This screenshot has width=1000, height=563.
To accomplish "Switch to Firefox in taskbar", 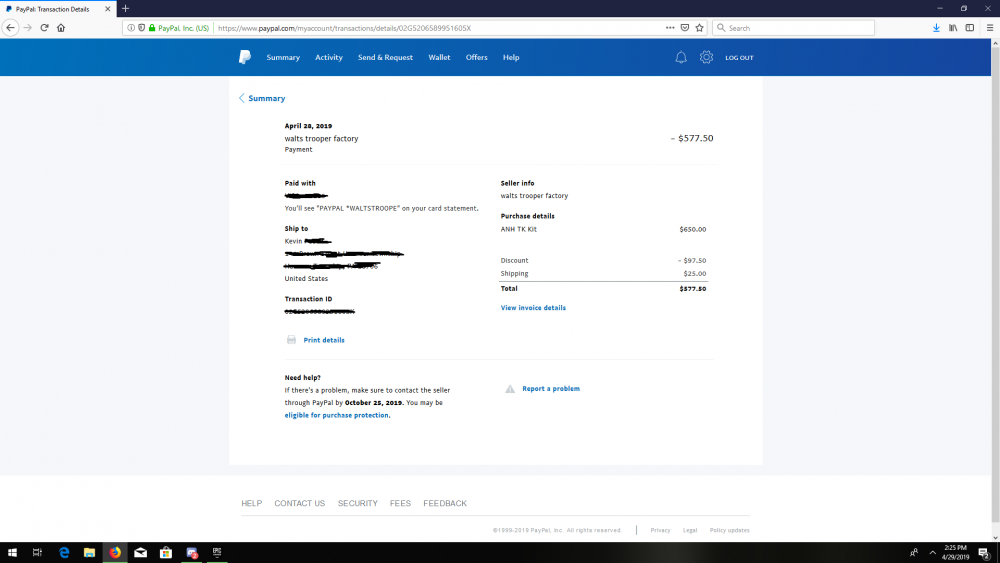I will coord(115,552).
